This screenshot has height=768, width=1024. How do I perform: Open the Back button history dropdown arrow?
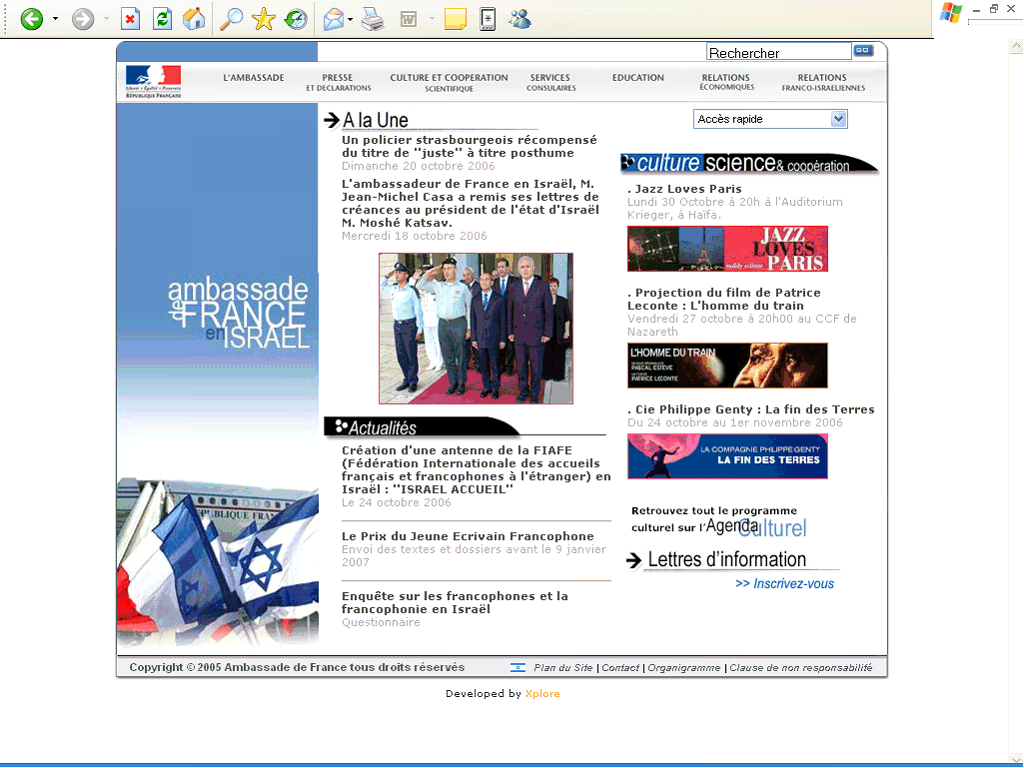(55, 19)
